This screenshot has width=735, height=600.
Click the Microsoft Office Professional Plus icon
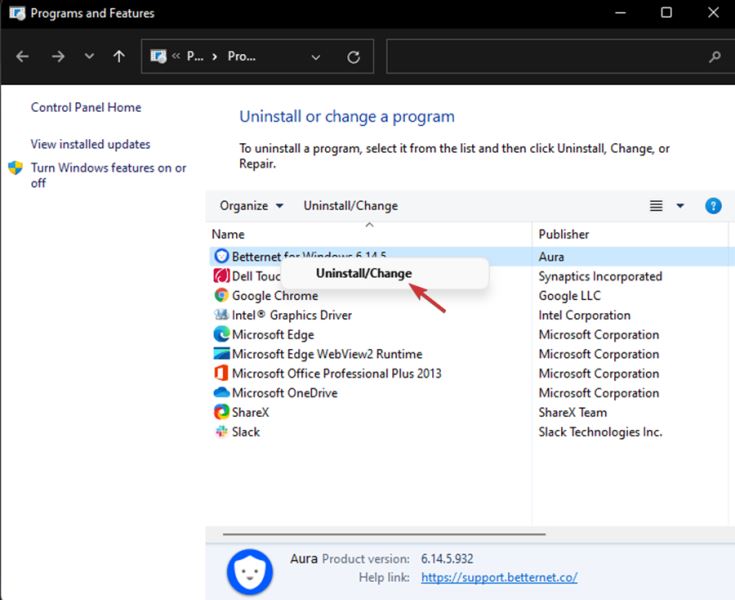221,373
